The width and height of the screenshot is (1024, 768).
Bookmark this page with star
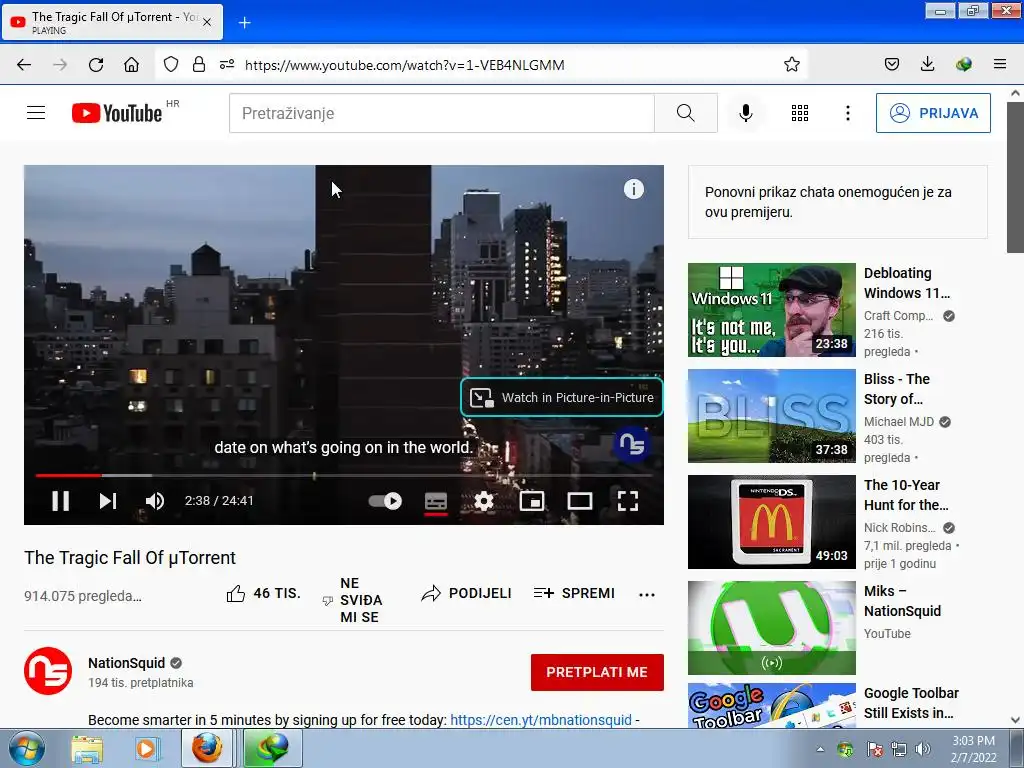[x=792, y=64]
